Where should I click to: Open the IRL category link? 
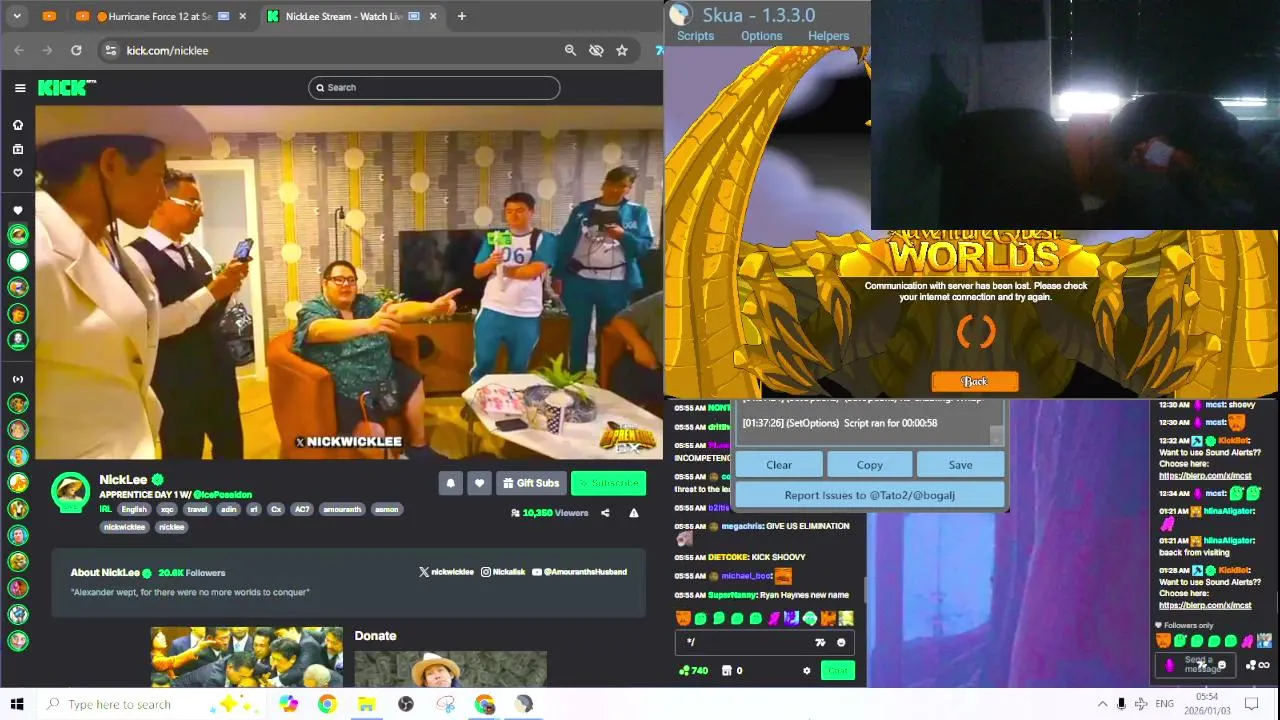pyautogui.click(x=105, y=510)
